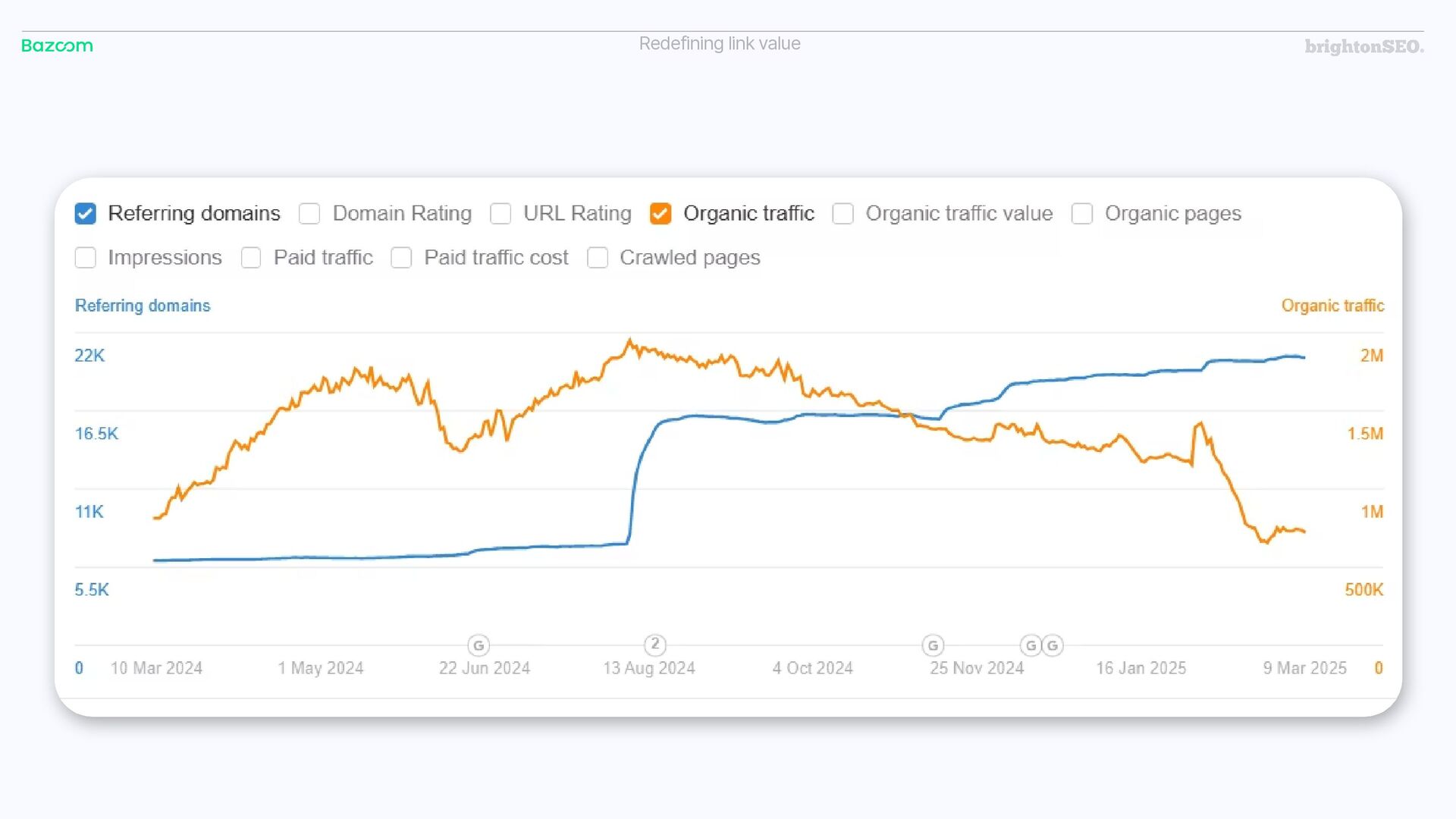Click the Bazoom logo
This screenshot has width=1456, height=819.
tap(57, 45)
